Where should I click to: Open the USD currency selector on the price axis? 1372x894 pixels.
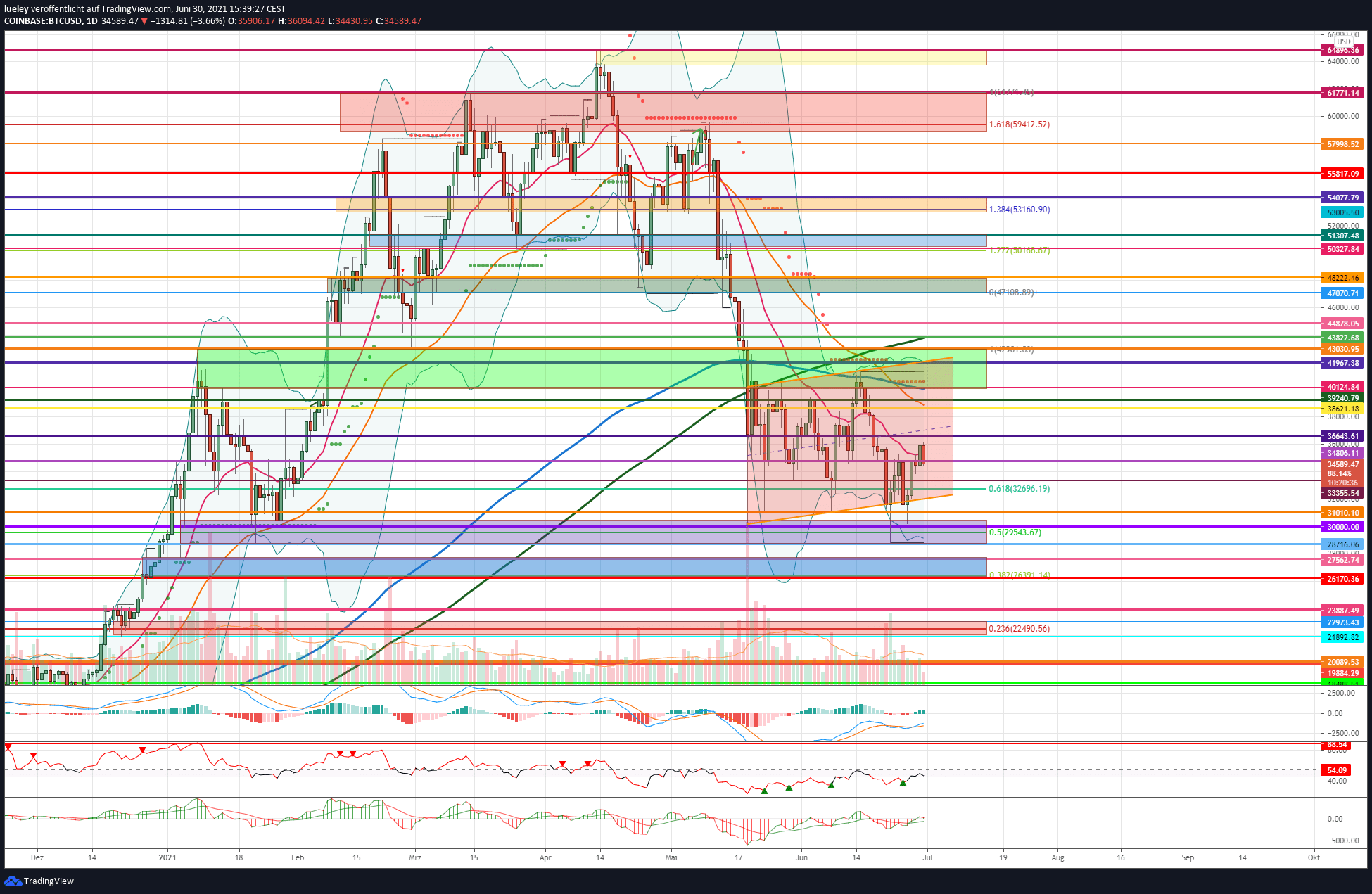(x=1344, y=41)
